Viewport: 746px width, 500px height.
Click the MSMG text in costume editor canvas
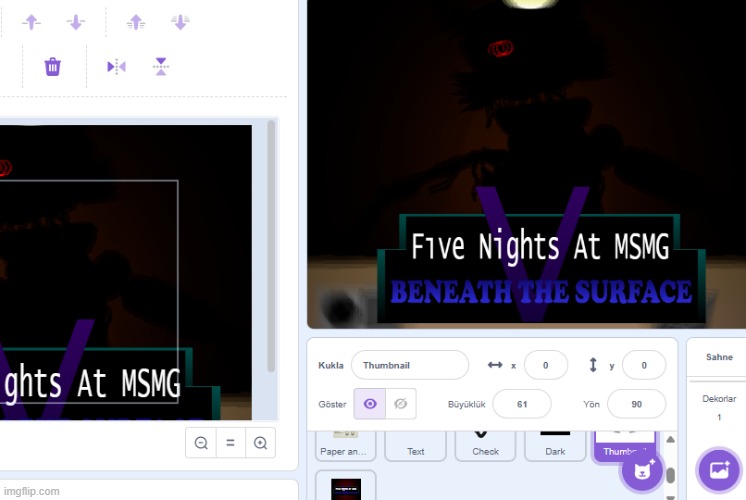click(151, 383)
